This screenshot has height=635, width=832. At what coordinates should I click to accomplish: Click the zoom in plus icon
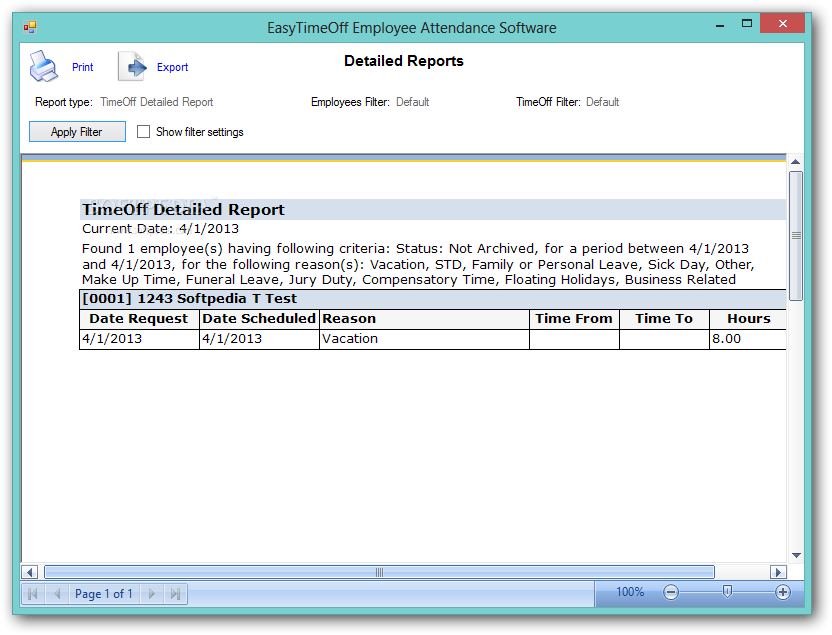coord(783,592)
